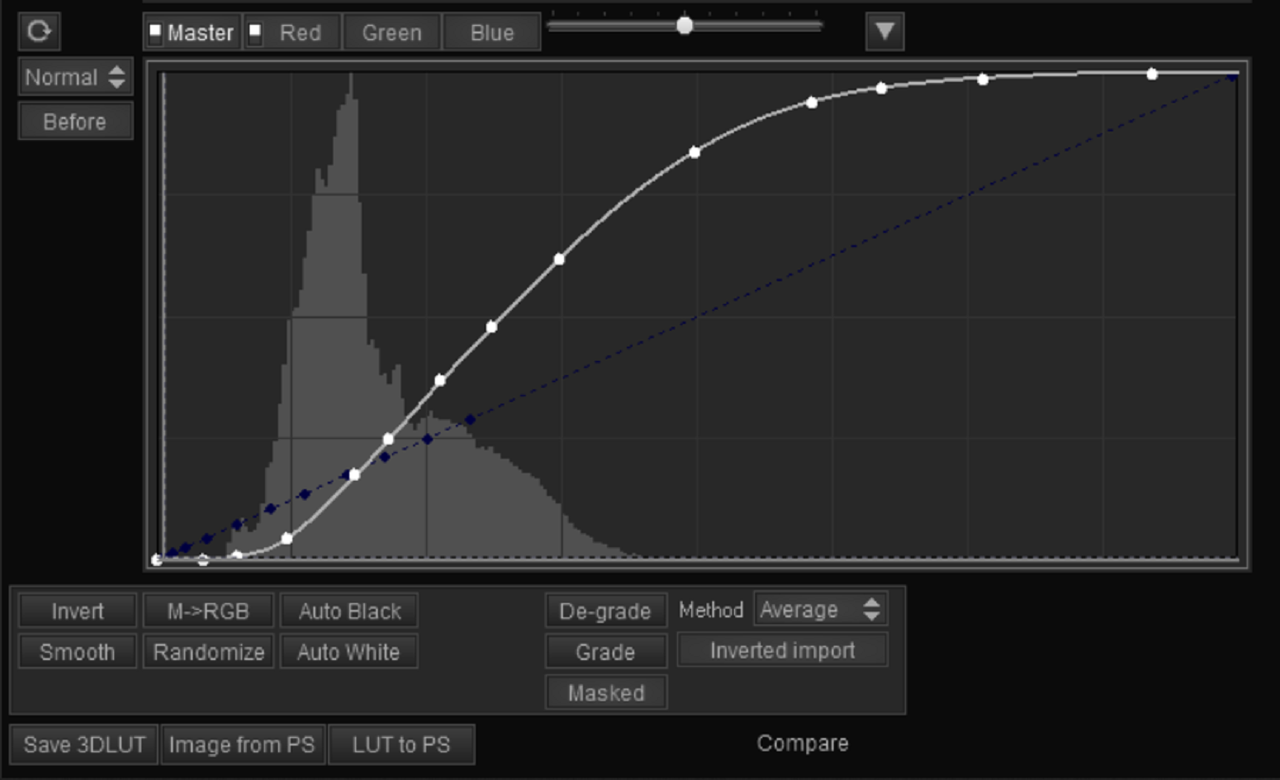Click the Inverted import button

782,651
